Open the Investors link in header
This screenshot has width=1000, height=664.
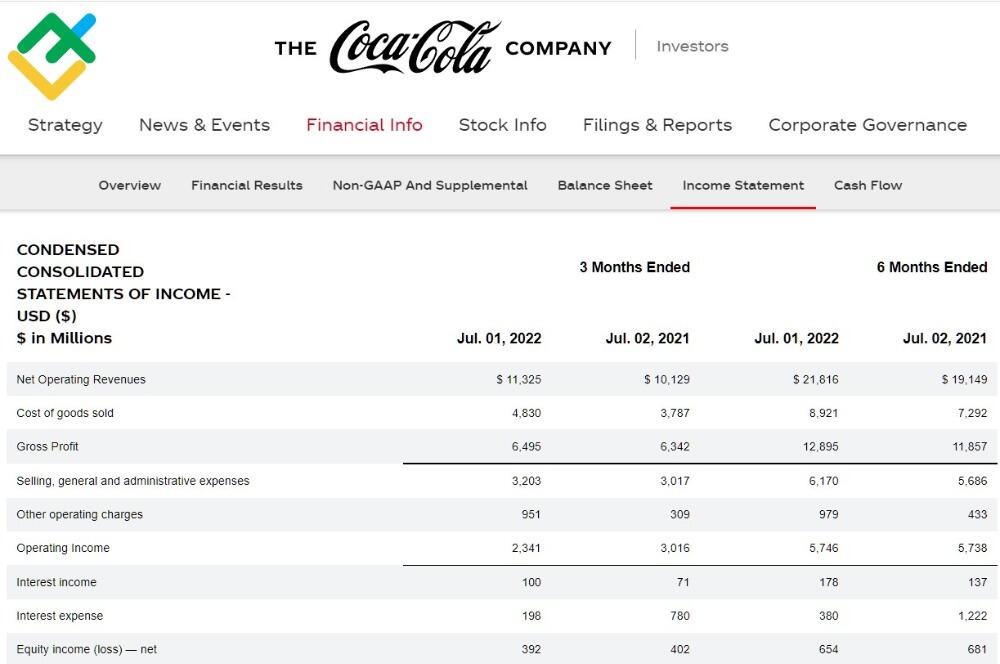click(x=692, y=46)
